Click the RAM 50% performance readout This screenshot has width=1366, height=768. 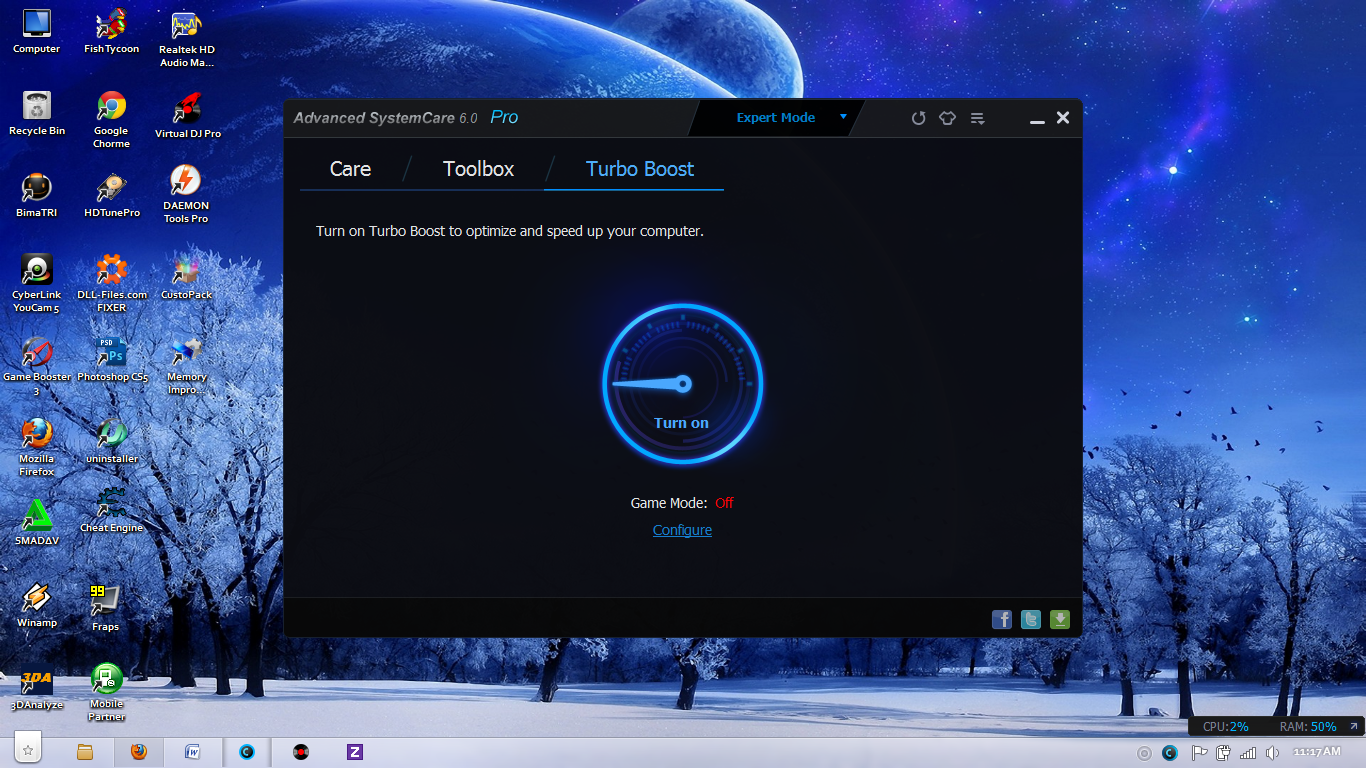tap(1308, 727)
